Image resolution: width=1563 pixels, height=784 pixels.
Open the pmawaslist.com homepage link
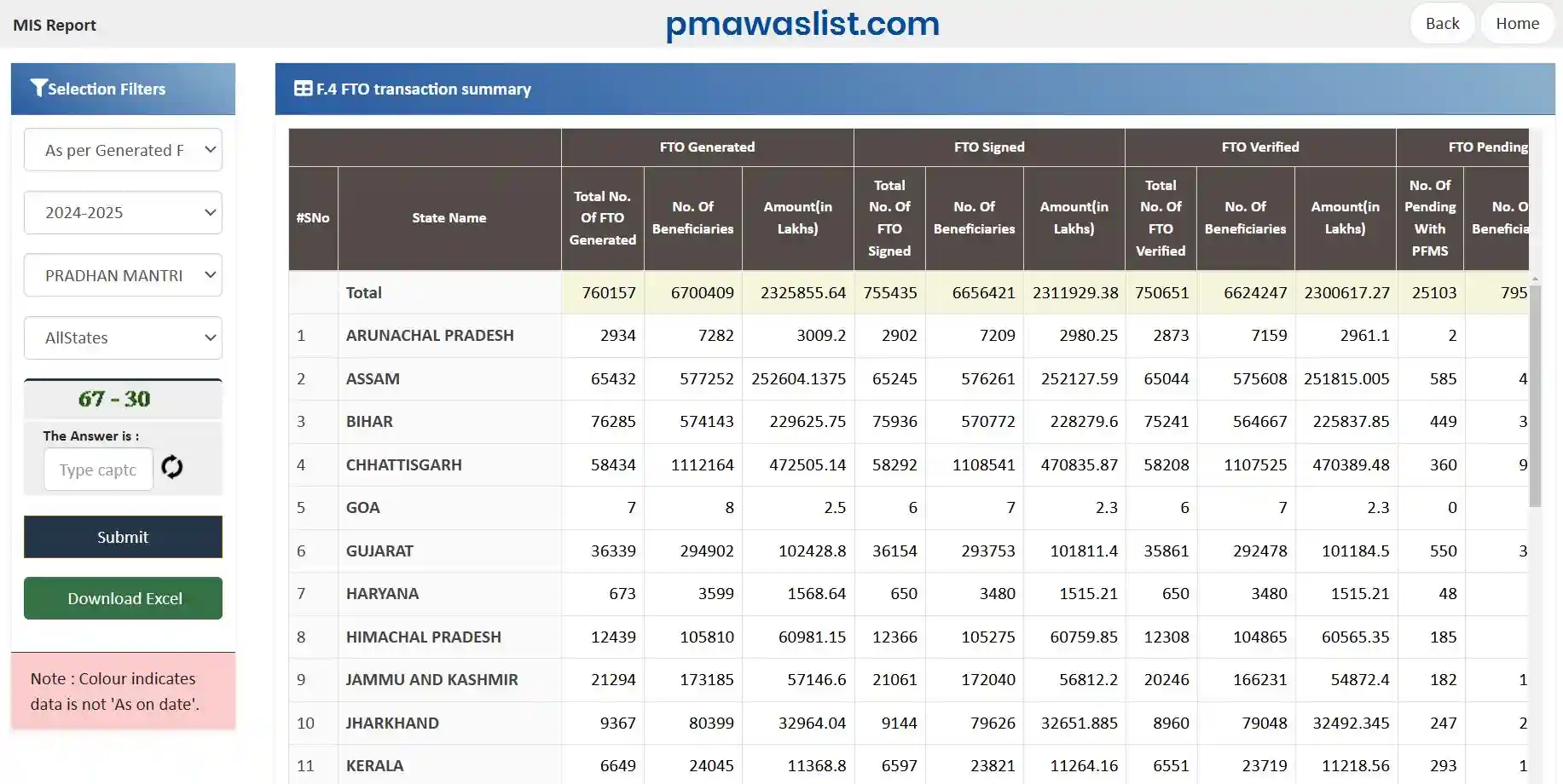(x=802, y=23)
